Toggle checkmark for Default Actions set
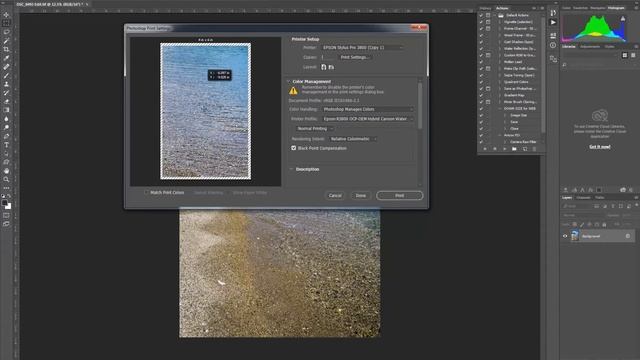640x360 pixels. [481, 15]
